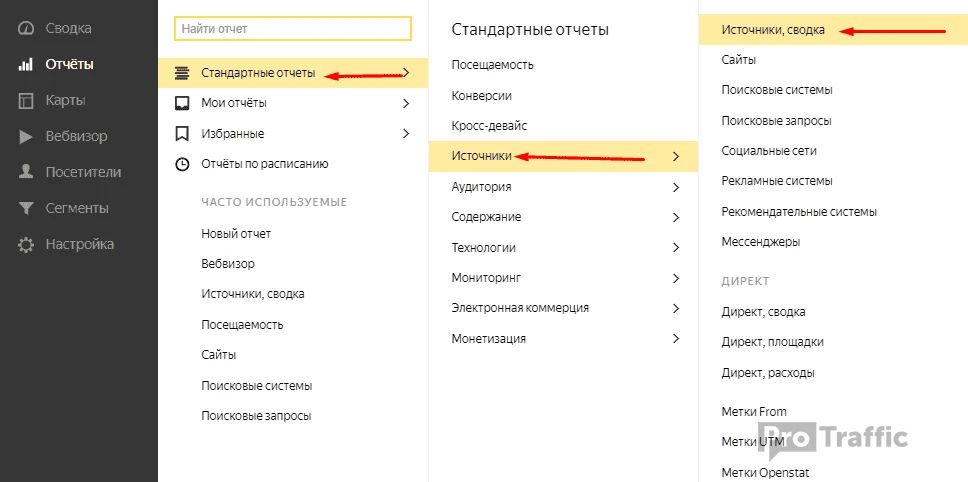The image size is (968, 482).
Task: Expand the Содержание chevron arrow
Action: click(x=677, y=217)
